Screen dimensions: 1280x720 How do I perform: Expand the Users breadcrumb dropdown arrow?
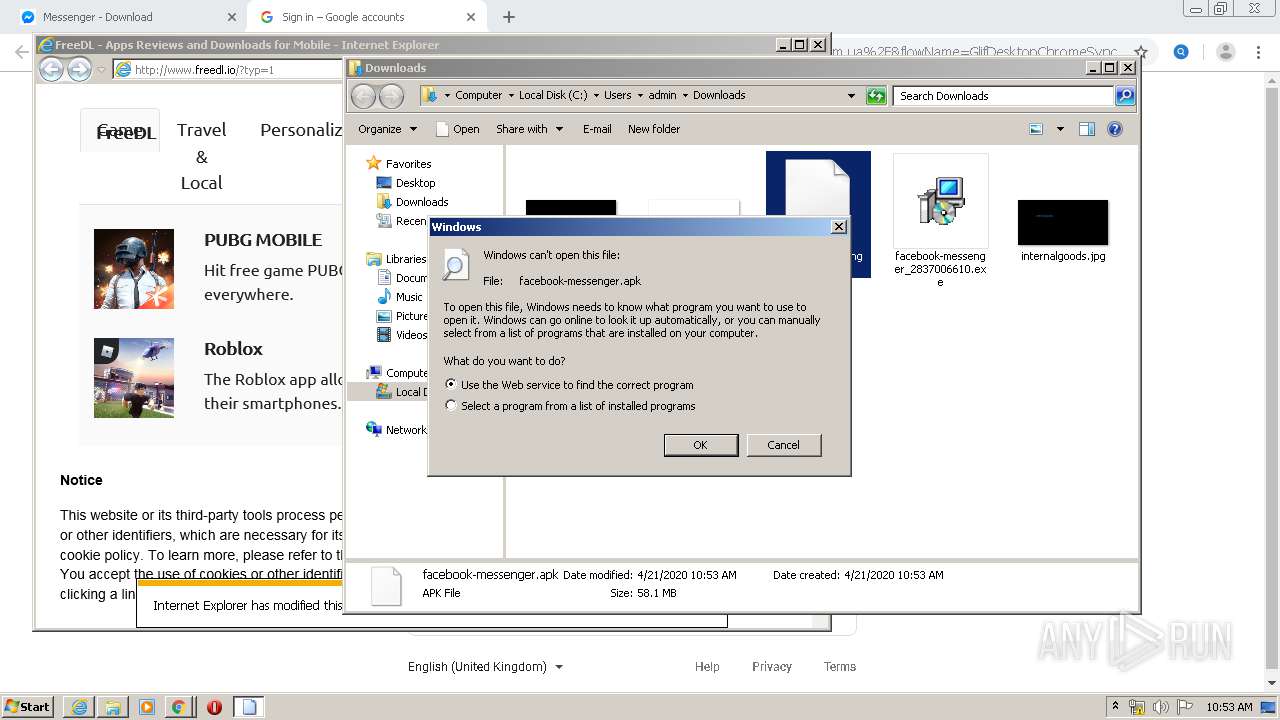click(640, 96)
